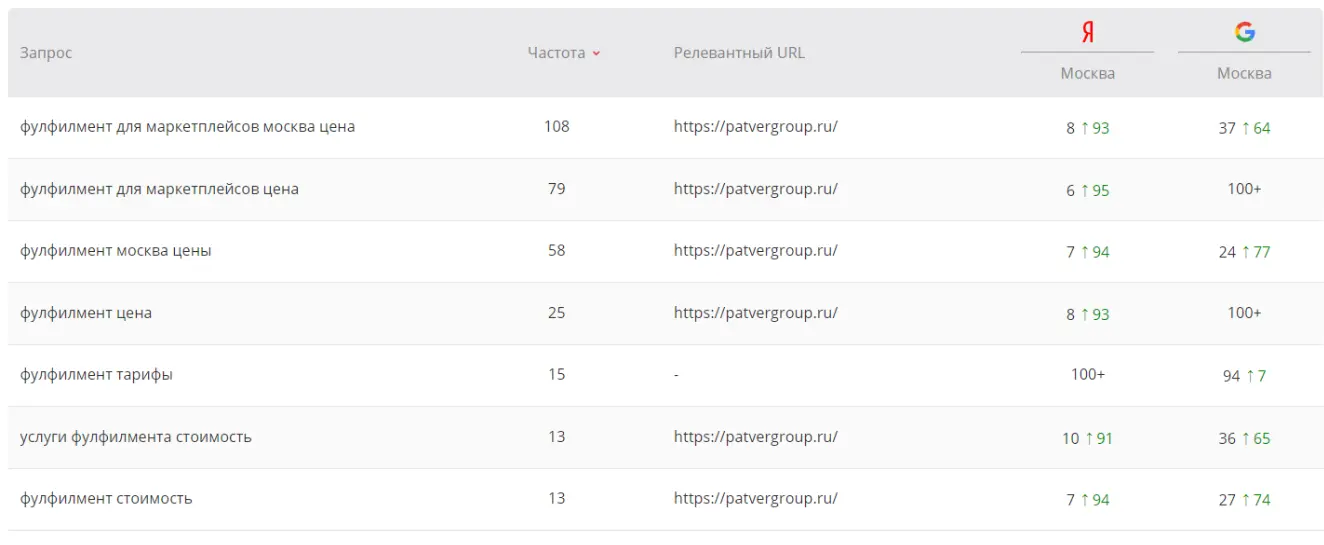Open patvergroup.ru link for услуги фулфилмента стоимость

pos(755,437)
